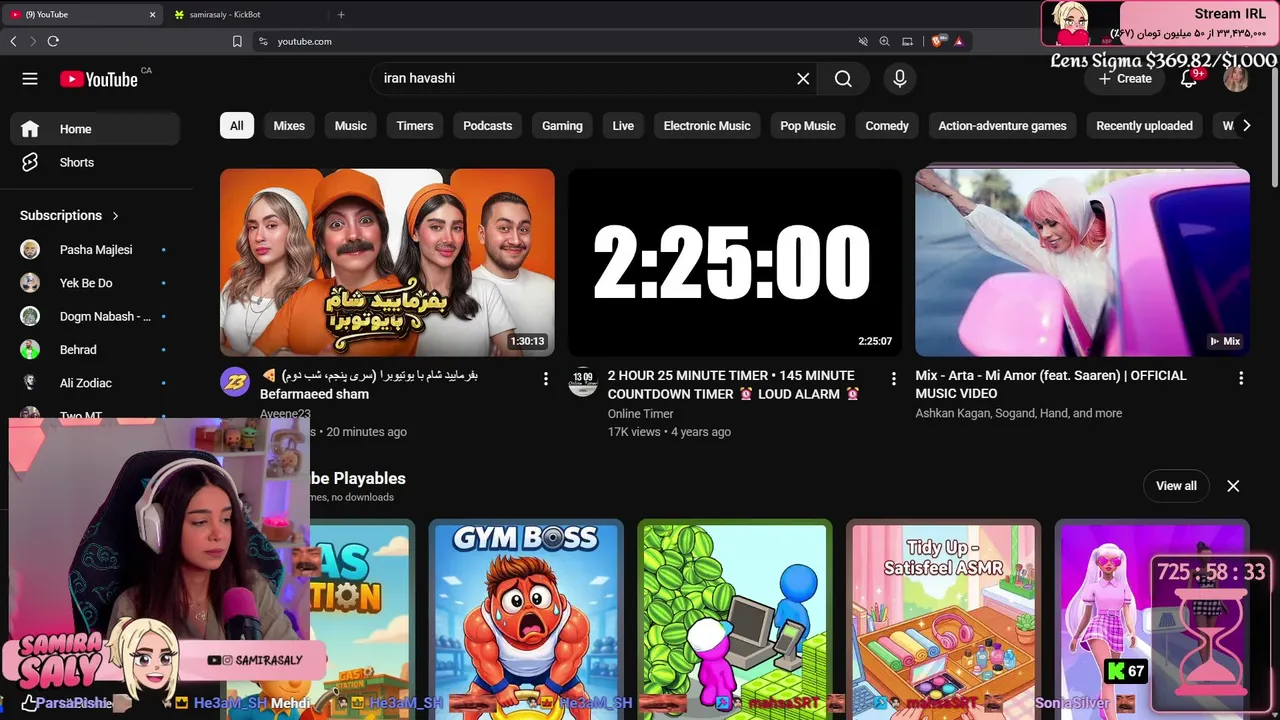Open the Home sidebar entry
The image size is (1280, 720).
(x=95, y=129)
